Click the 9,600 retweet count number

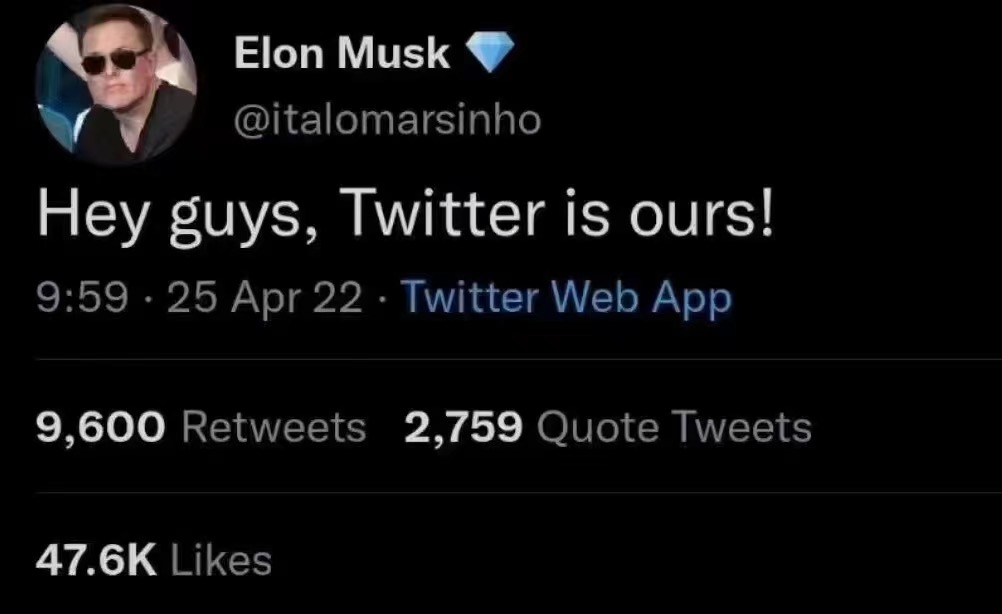100,428
